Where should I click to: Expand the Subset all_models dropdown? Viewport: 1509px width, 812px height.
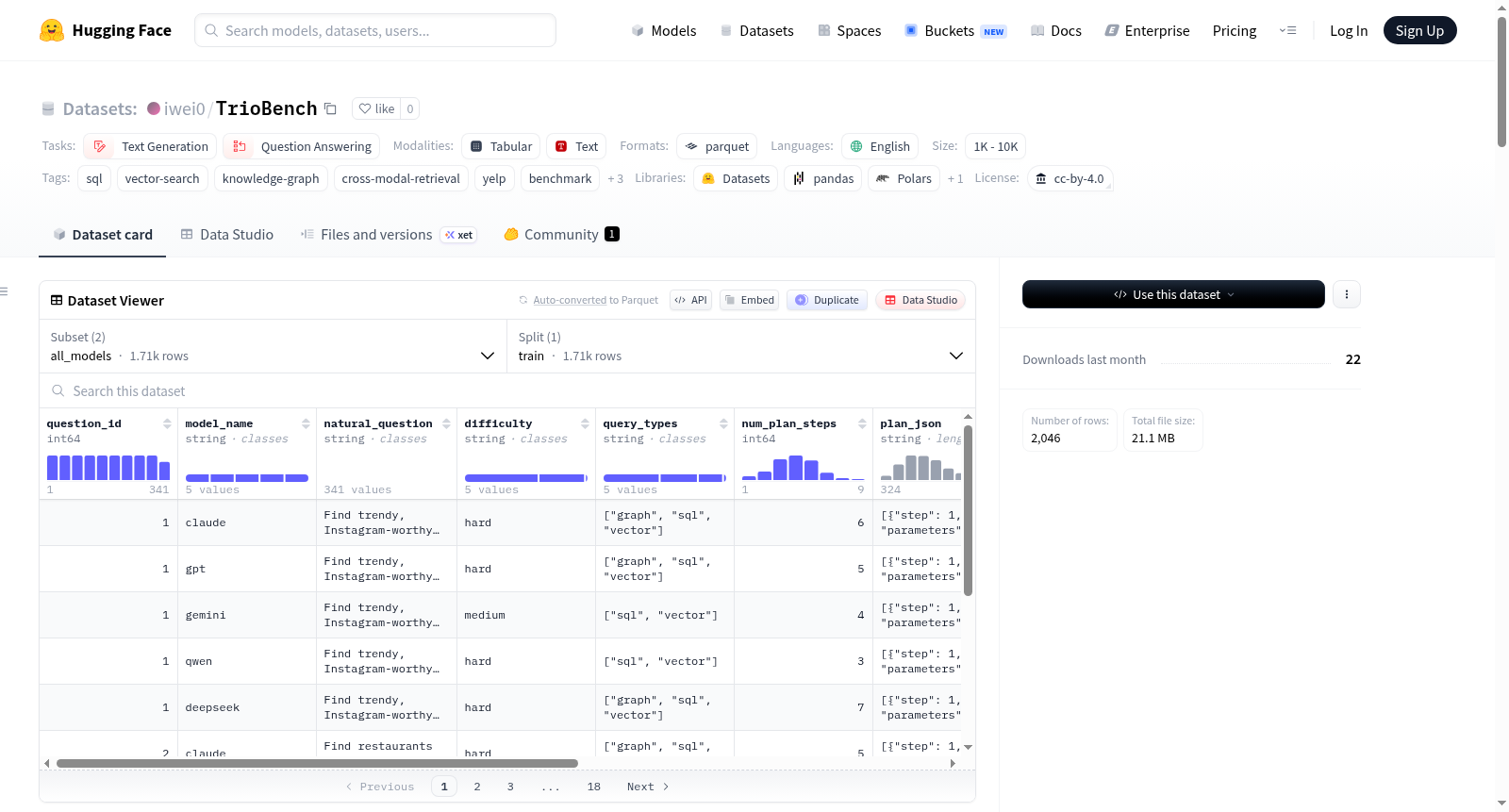coord(274,346)
